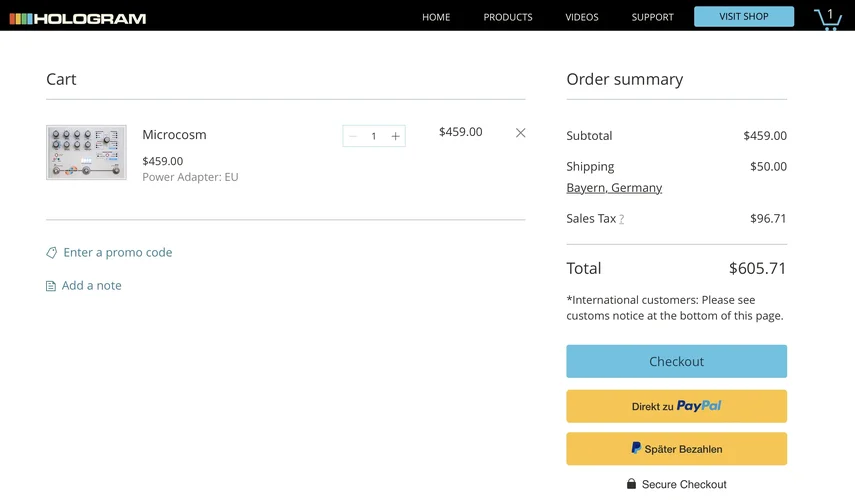855x500 pixels.
Task: Open the Microcosm product thumbnail
Action: click(86, 152)
